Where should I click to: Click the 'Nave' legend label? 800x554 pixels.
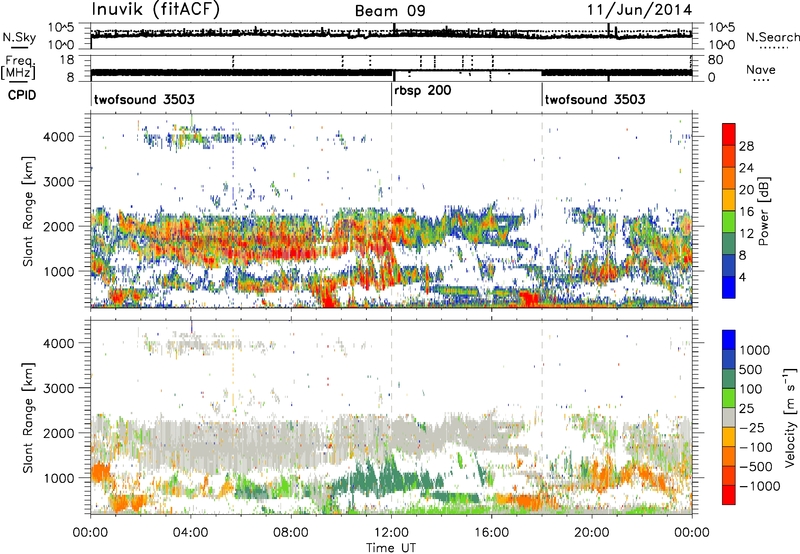[760, 69]
